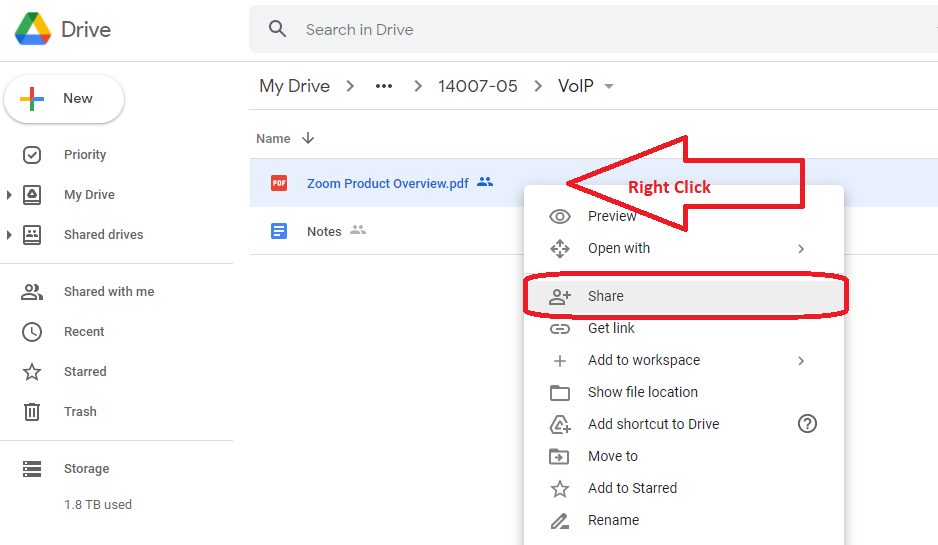Click the My Drive sidebar icon
This screenshot has width=938, height=545.
[x=32, y=195]
